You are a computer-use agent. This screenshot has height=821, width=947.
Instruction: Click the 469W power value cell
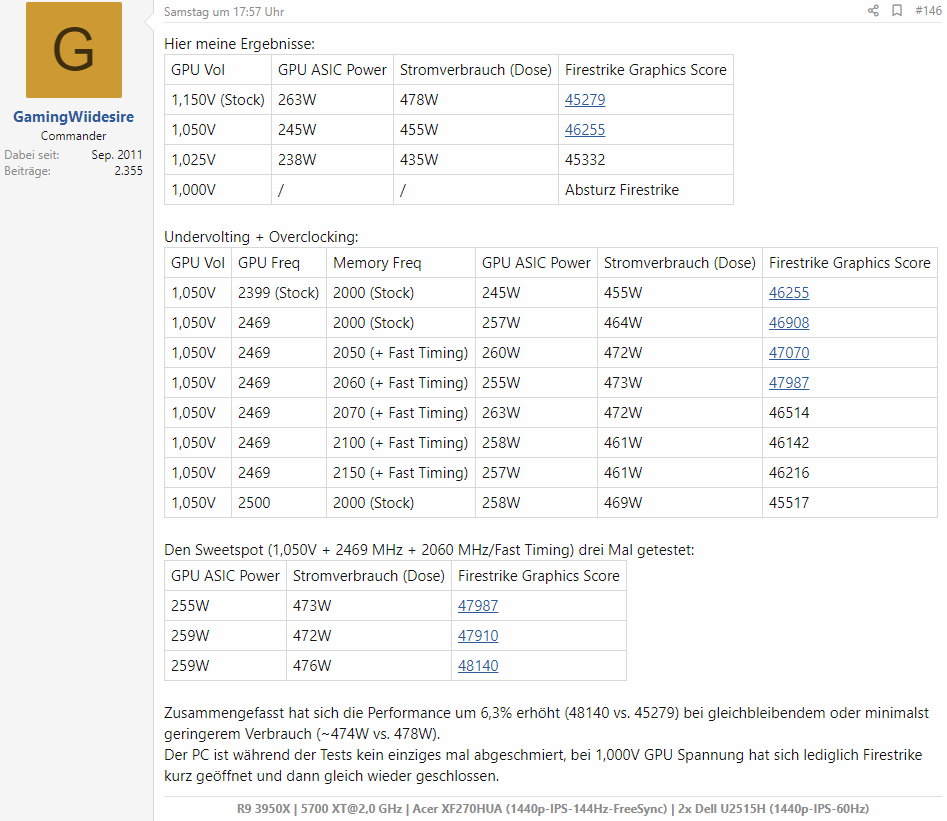pos(680,503)
